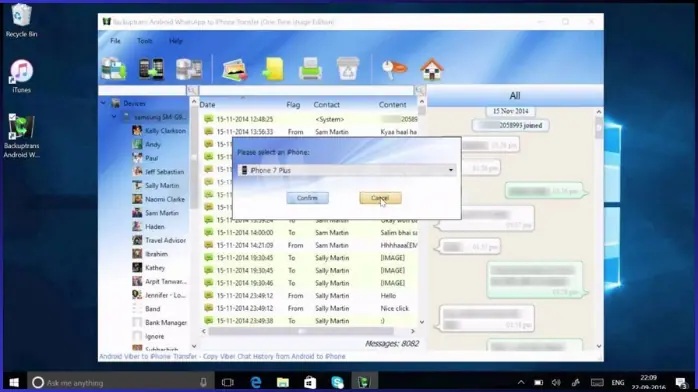Sort messages by Content column
The image size is (698, 392).
[x=392, y=105]
